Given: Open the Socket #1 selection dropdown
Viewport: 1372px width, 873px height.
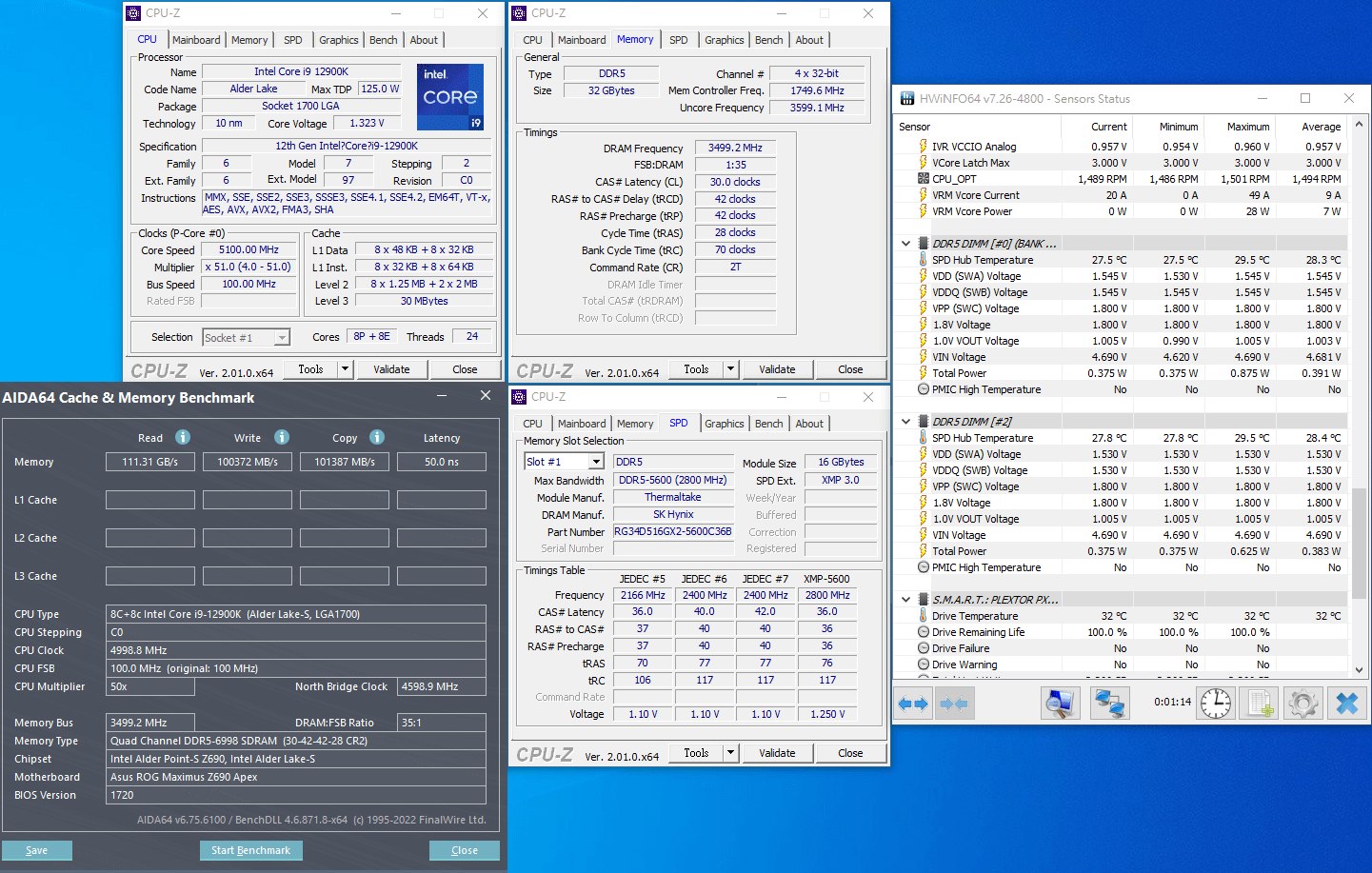Looking at the screenshot, I should click(x=282, y=338).
